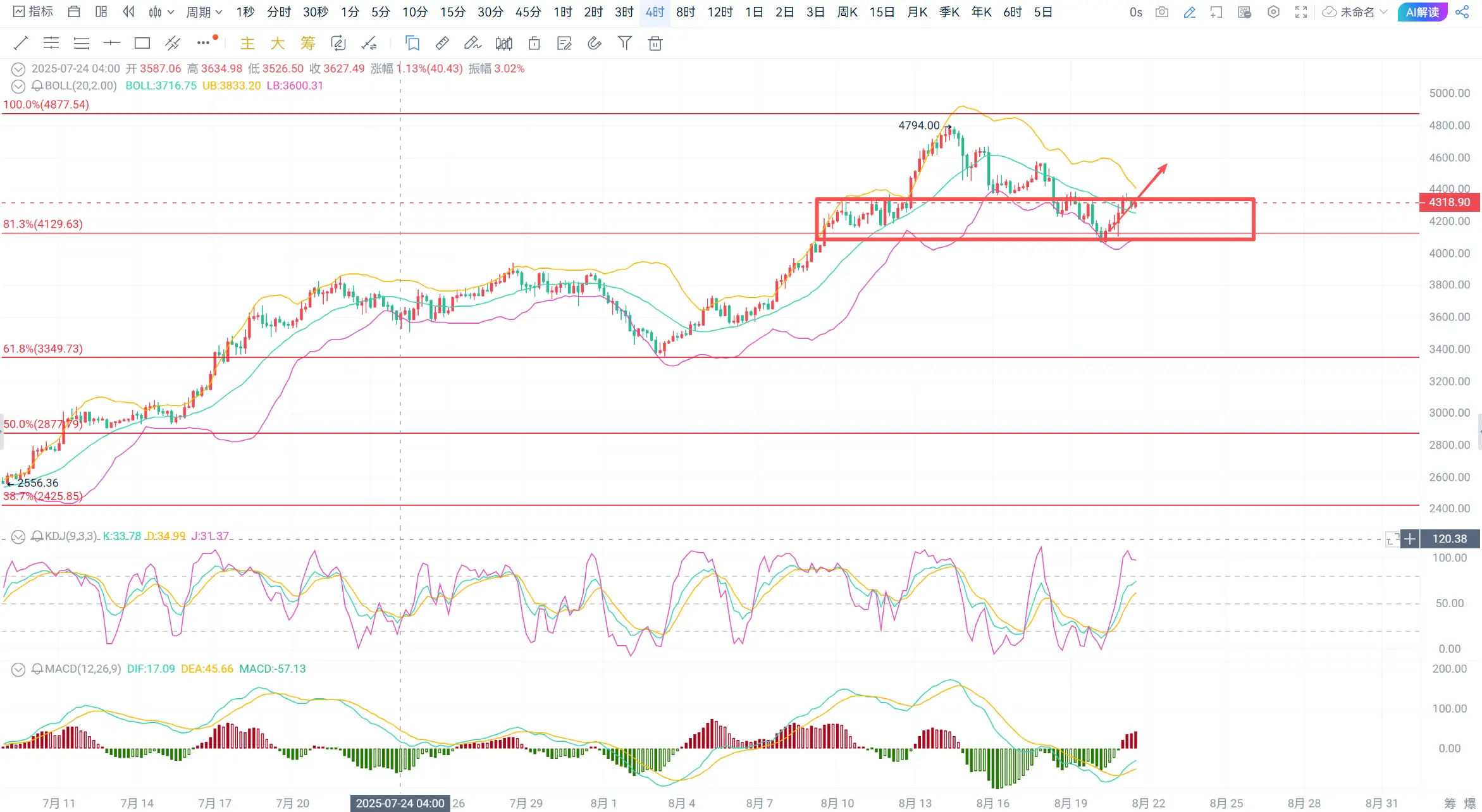Click the 筹 button at bottom right
Image resolution: width=1482 pixels, height=812 pixels.
[1450, 803]
